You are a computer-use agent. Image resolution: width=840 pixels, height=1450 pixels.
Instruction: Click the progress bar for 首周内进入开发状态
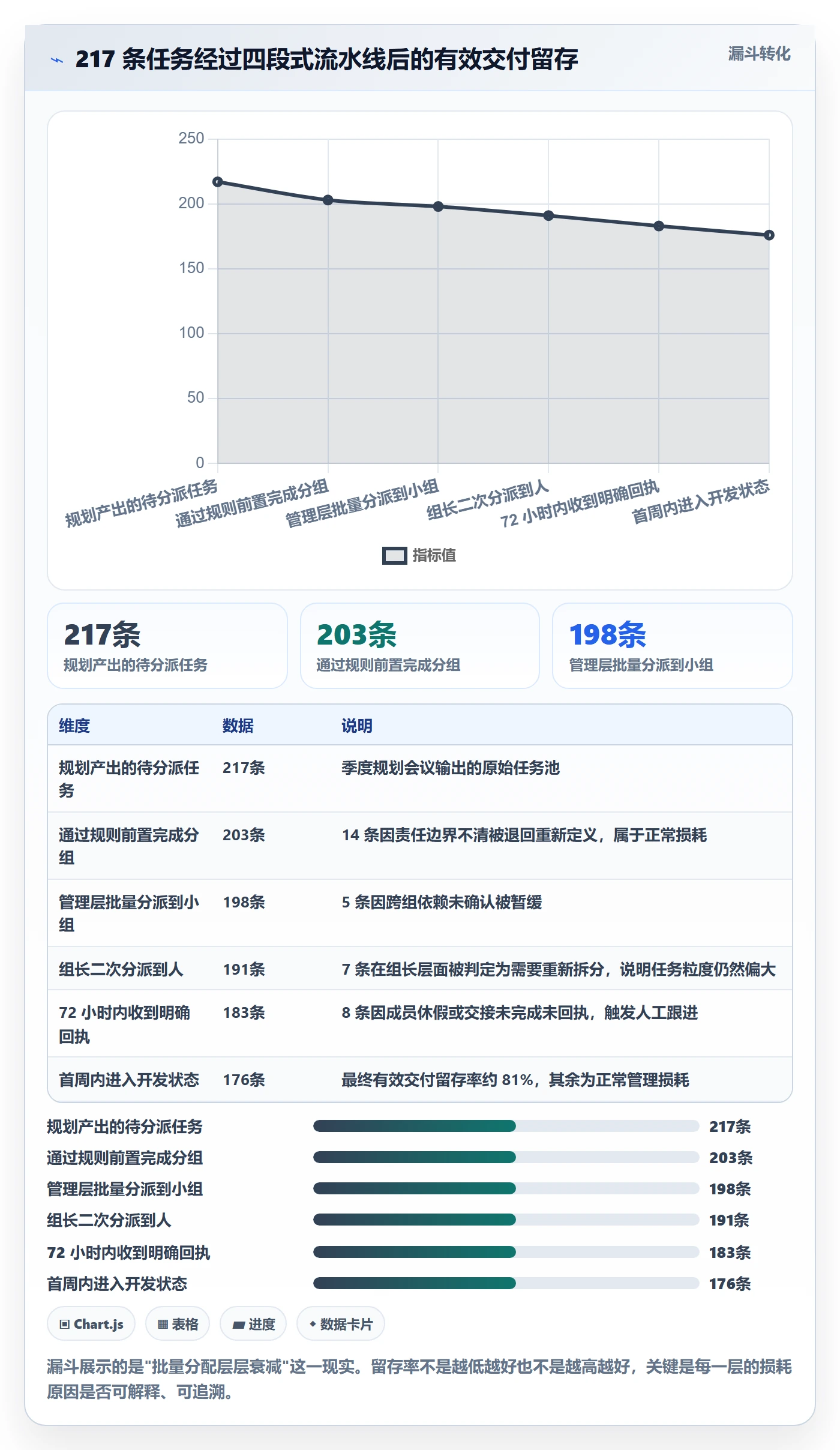pos(506,1283)
